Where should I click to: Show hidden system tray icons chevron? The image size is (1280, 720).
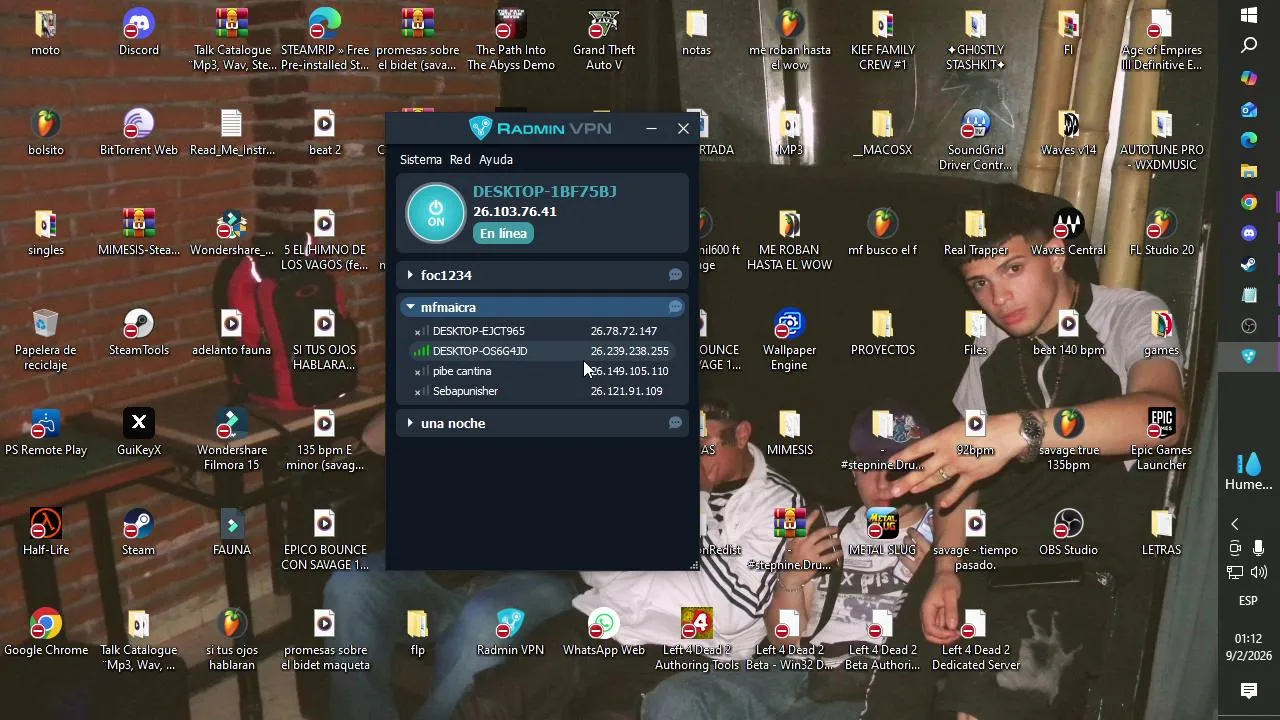coord(1235,524)
